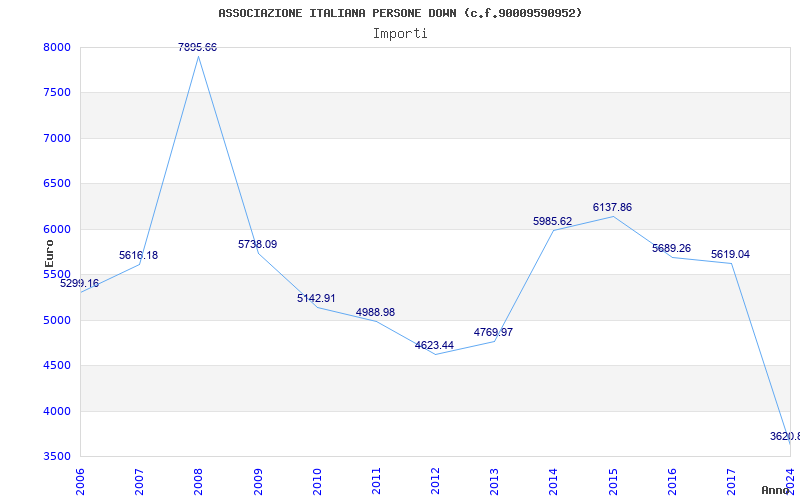Click the Importi subtitle

400,34
